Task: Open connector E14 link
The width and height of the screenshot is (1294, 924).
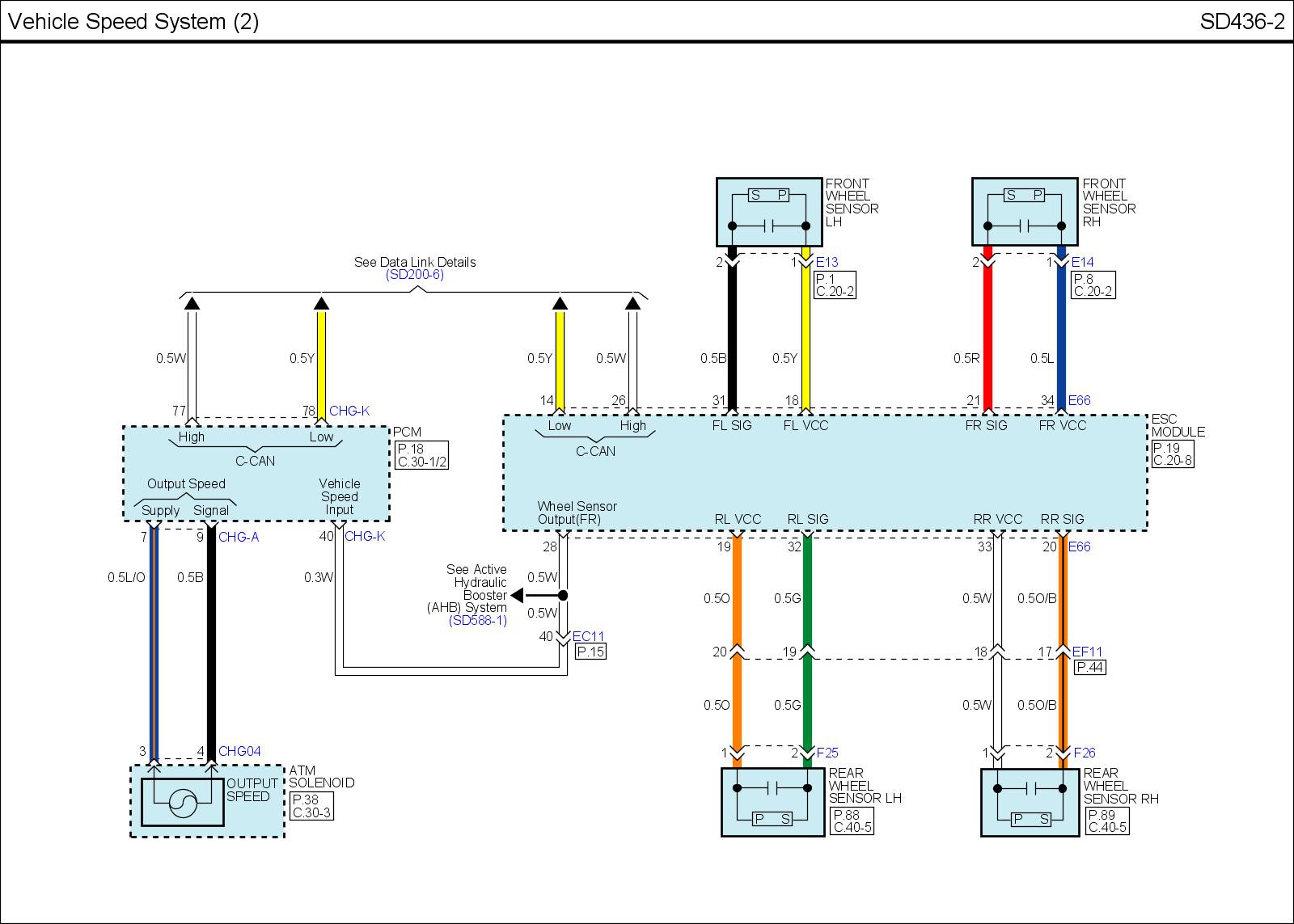Action: pyautogui.click(x=1082, y=262)
